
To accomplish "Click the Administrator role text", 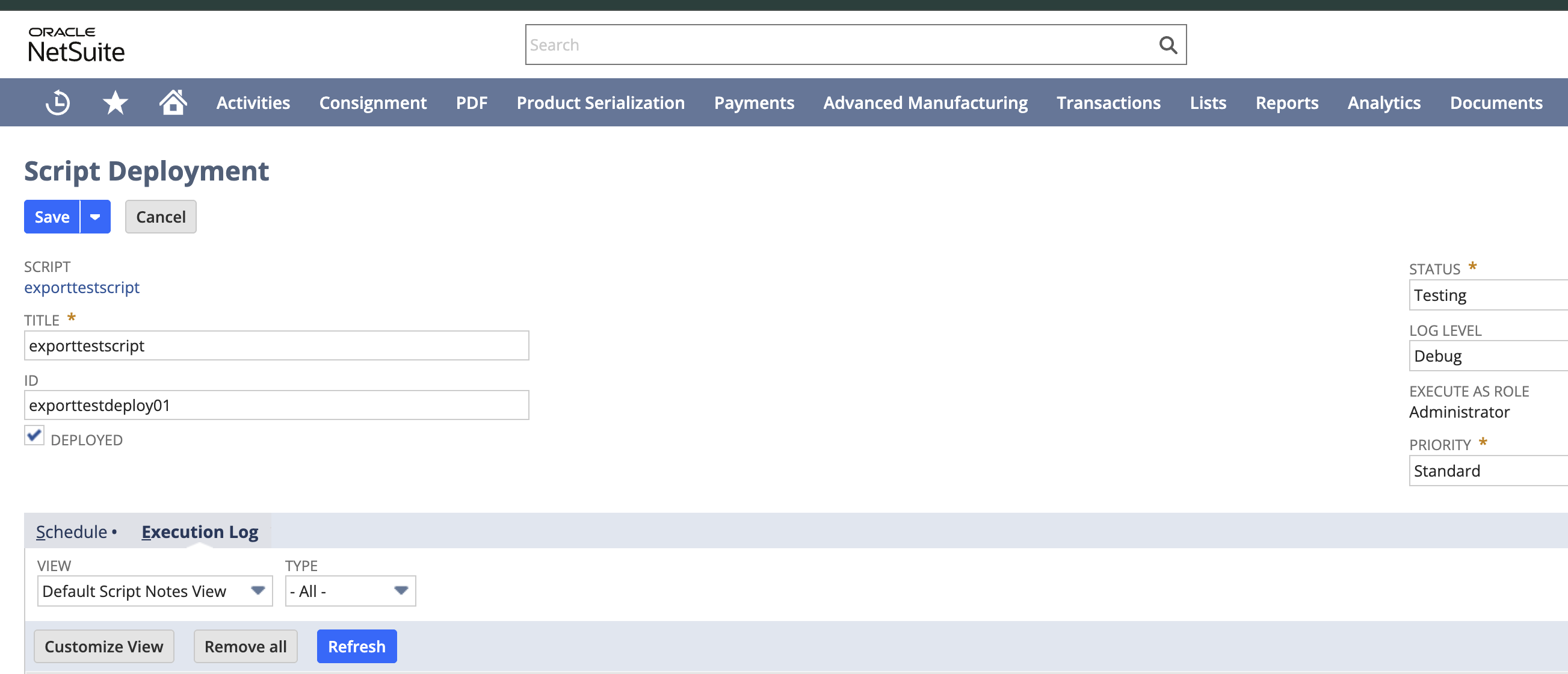I will pyautogui.click(x=1459, y=412).
